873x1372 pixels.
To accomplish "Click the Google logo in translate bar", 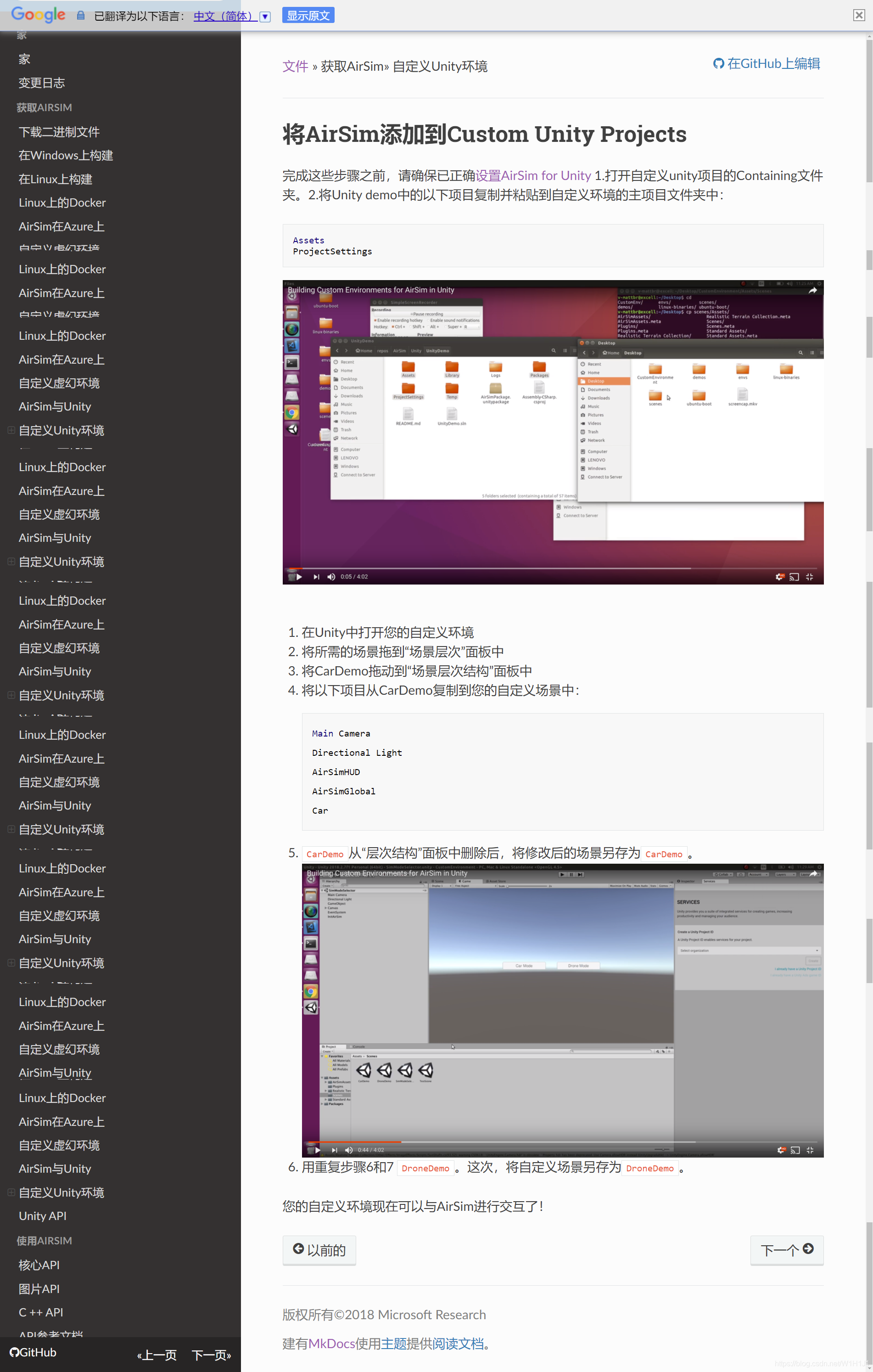I will (x=38, y=15).
